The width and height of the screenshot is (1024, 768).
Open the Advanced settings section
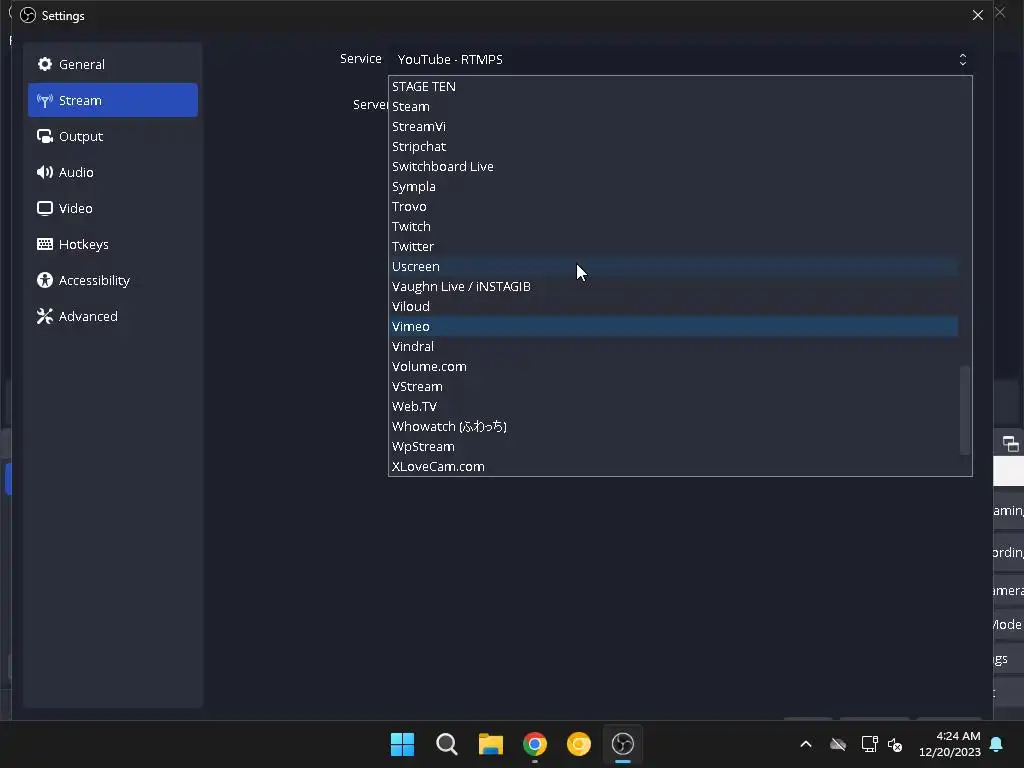click(x=112, y=315)
